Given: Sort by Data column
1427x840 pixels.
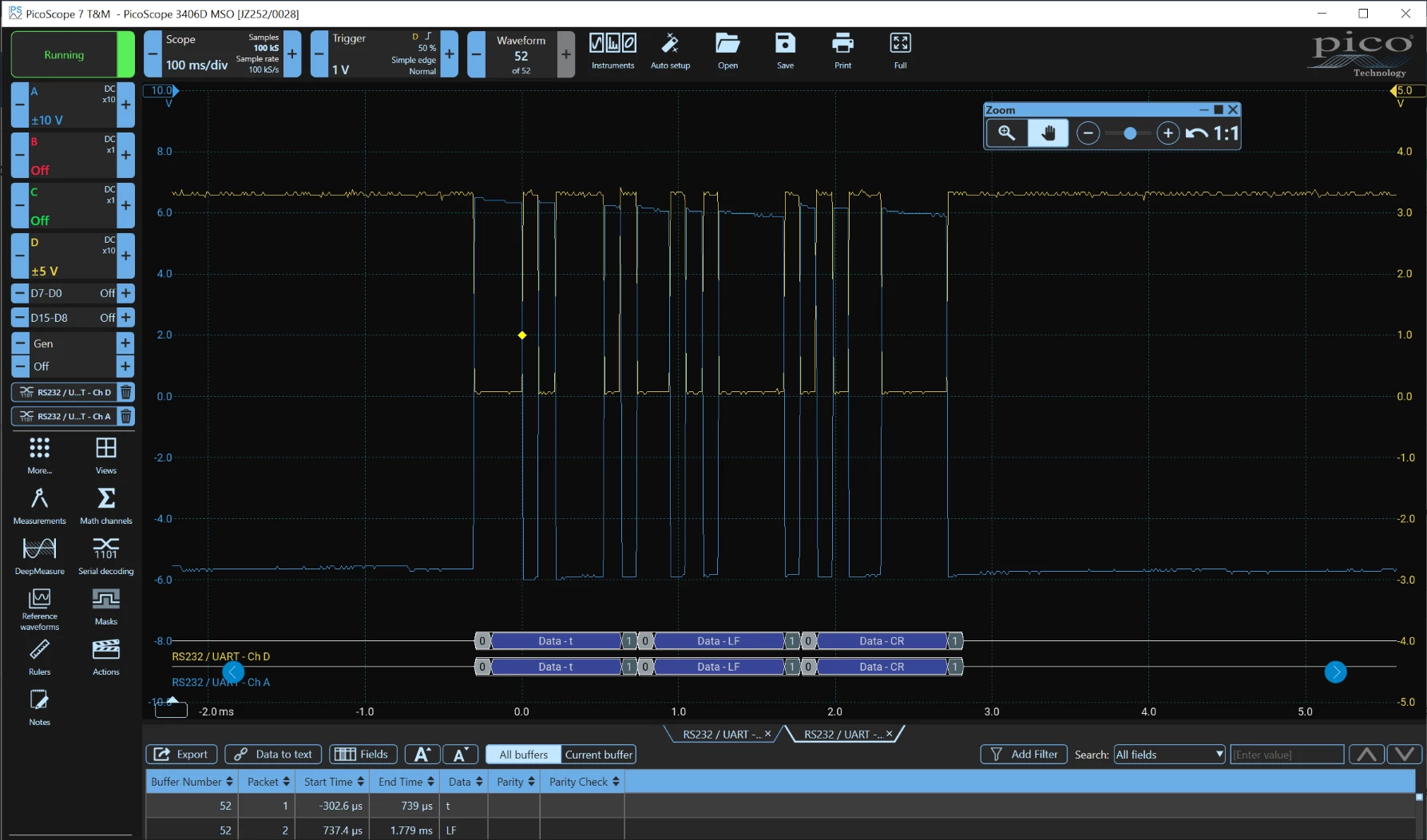Looking at the screenshot, I should tap(465, 782).
